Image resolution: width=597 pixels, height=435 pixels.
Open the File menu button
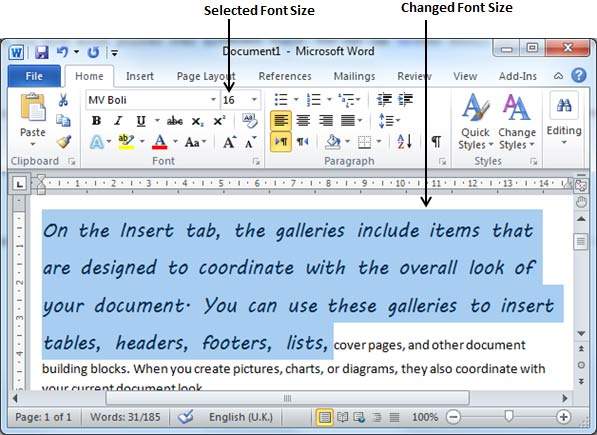pyautogui.click(x=34, y=76)
